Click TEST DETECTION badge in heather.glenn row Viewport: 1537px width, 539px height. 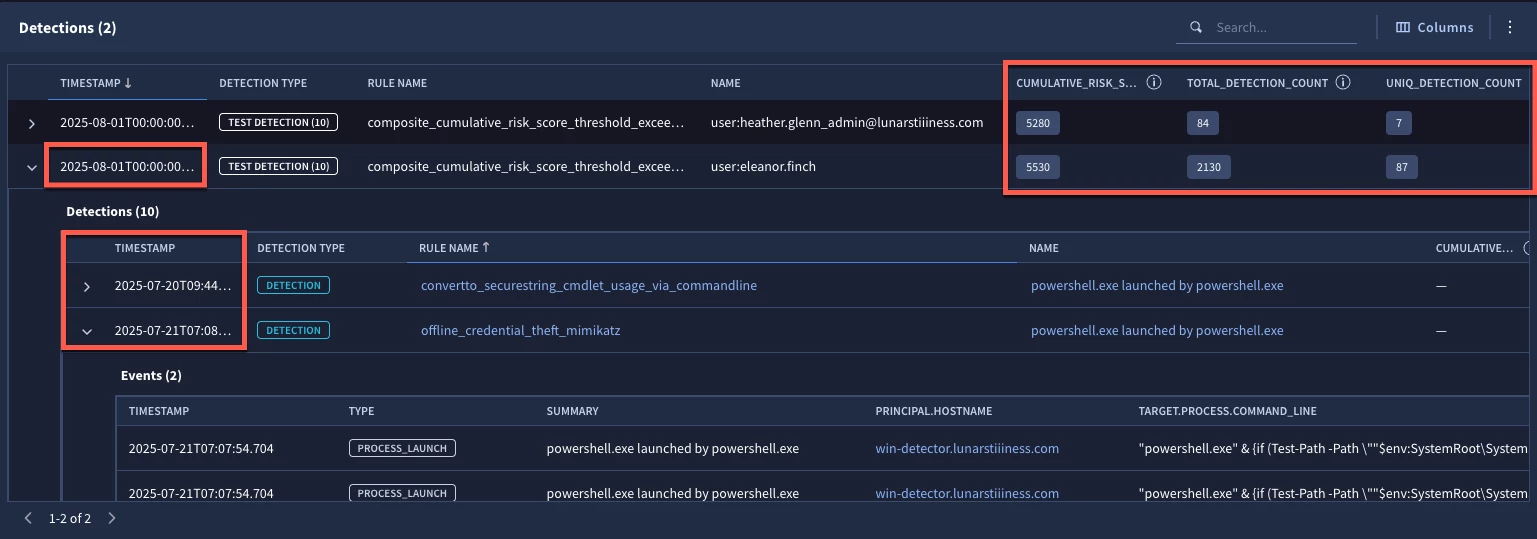pos(278,123)
